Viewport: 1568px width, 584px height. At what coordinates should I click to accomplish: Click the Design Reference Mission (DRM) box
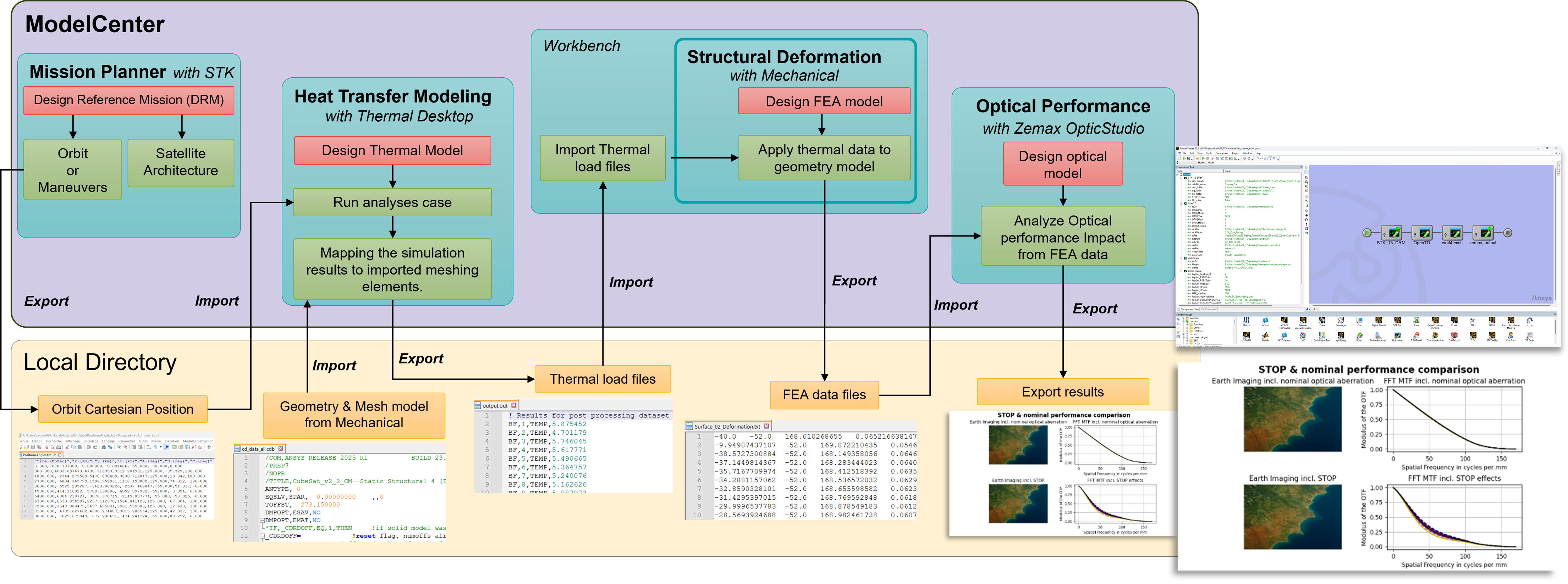click(x=128, y=100)
